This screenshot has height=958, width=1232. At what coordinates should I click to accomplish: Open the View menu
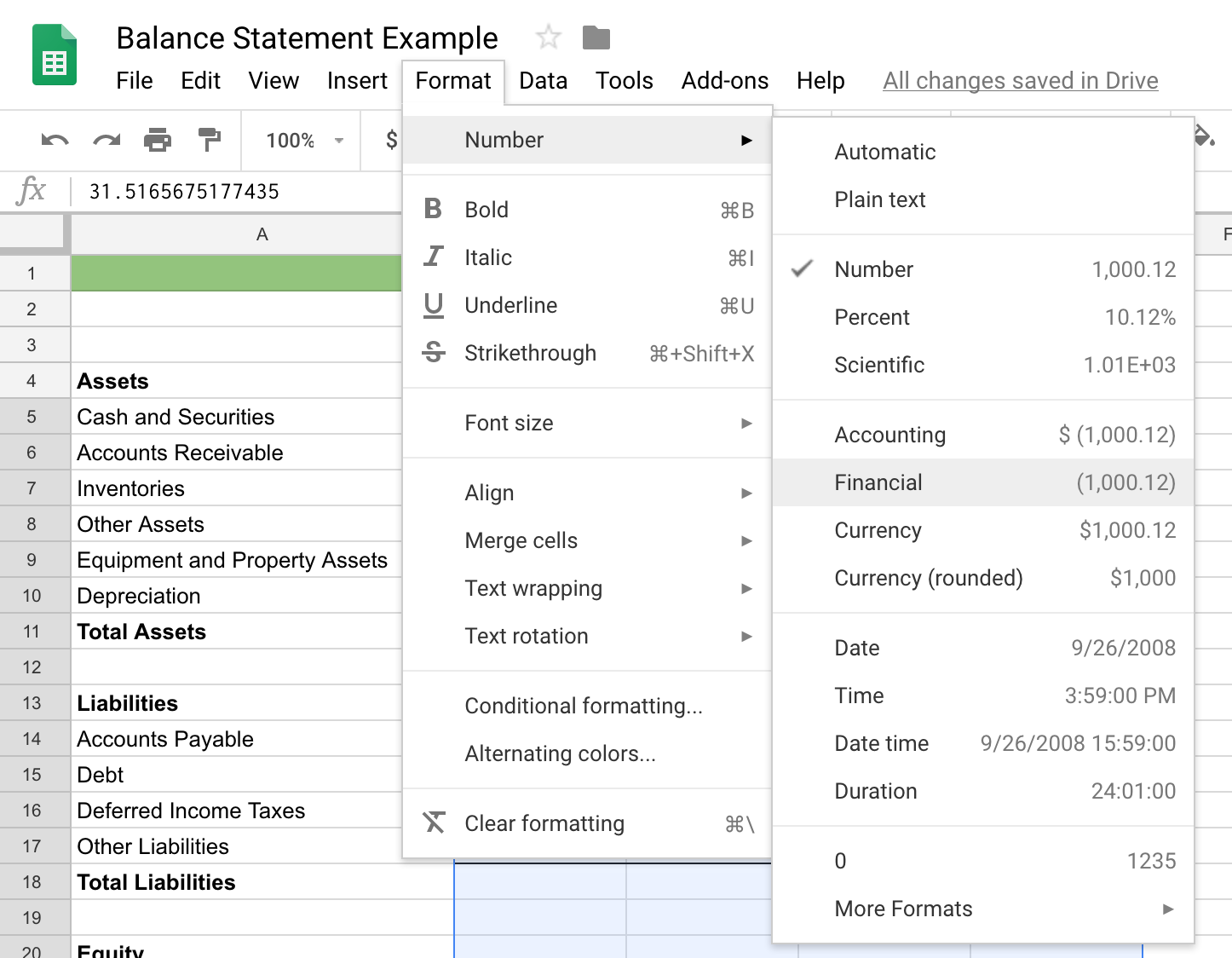273,81
